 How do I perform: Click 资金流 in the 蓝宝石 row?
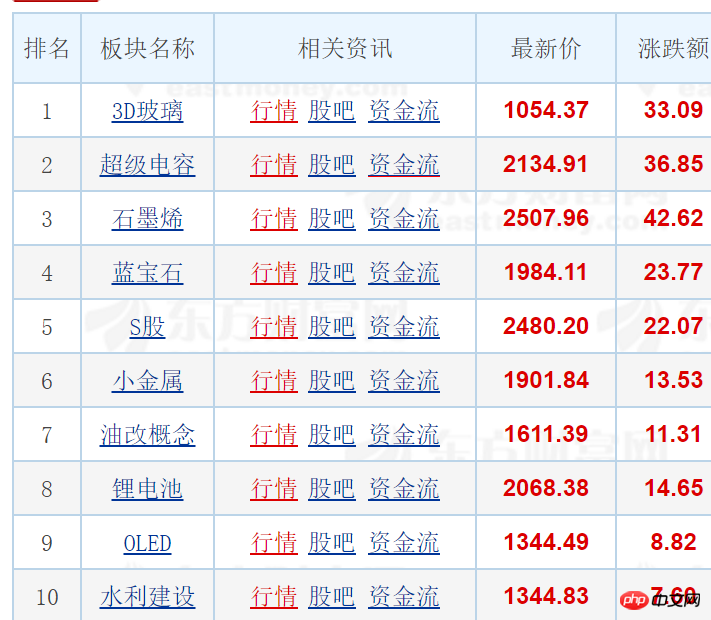tap(404, 273)
